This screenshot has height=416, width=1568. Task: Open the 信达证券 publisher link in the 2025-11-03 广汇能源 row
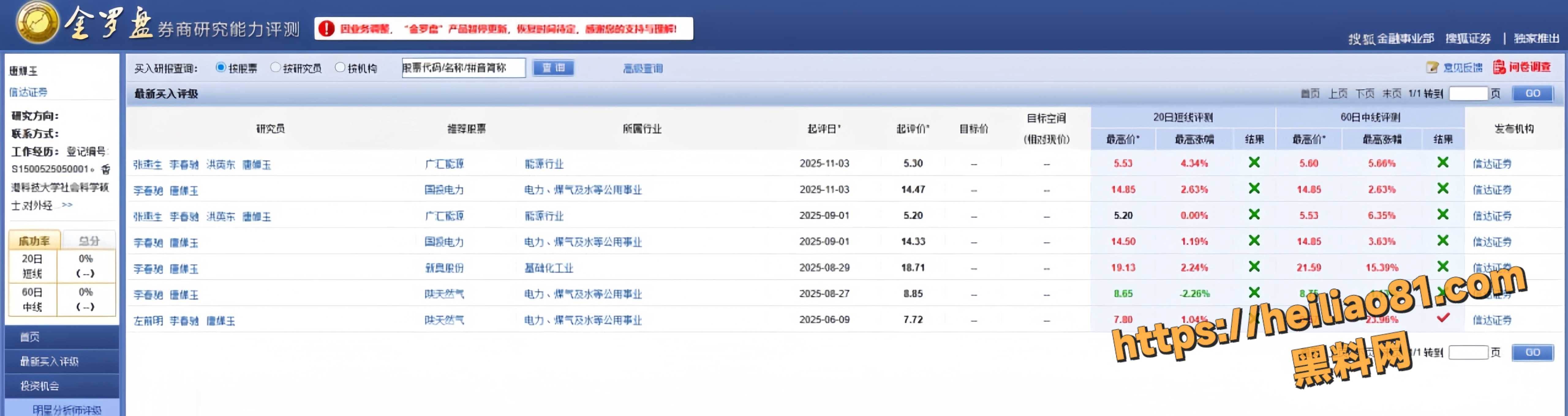point(1491,164)
